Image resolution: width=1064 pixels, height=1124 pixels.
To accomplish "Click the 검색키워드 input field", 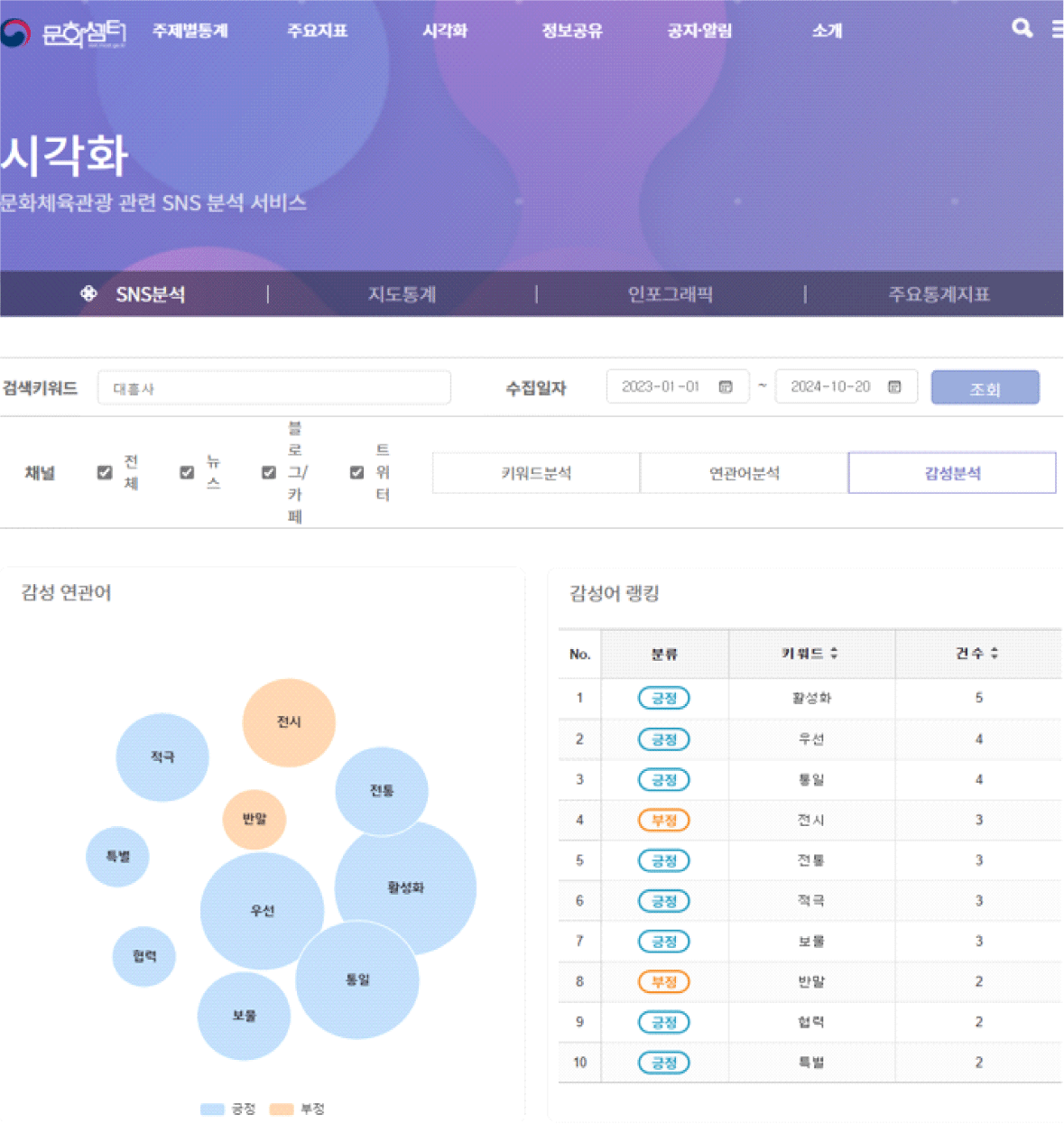I will (x=273, y=388).
